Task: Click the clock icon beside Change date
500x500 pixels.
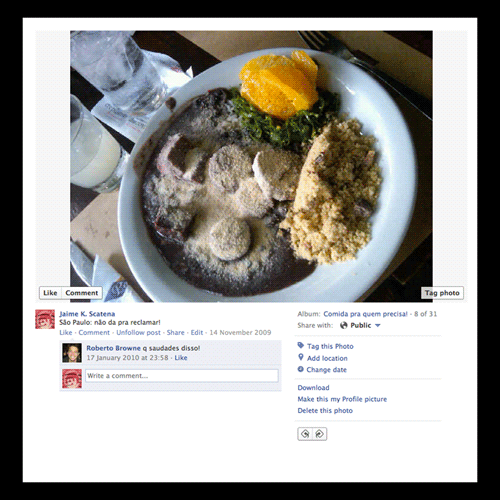Action: click(x=301, y=369)
